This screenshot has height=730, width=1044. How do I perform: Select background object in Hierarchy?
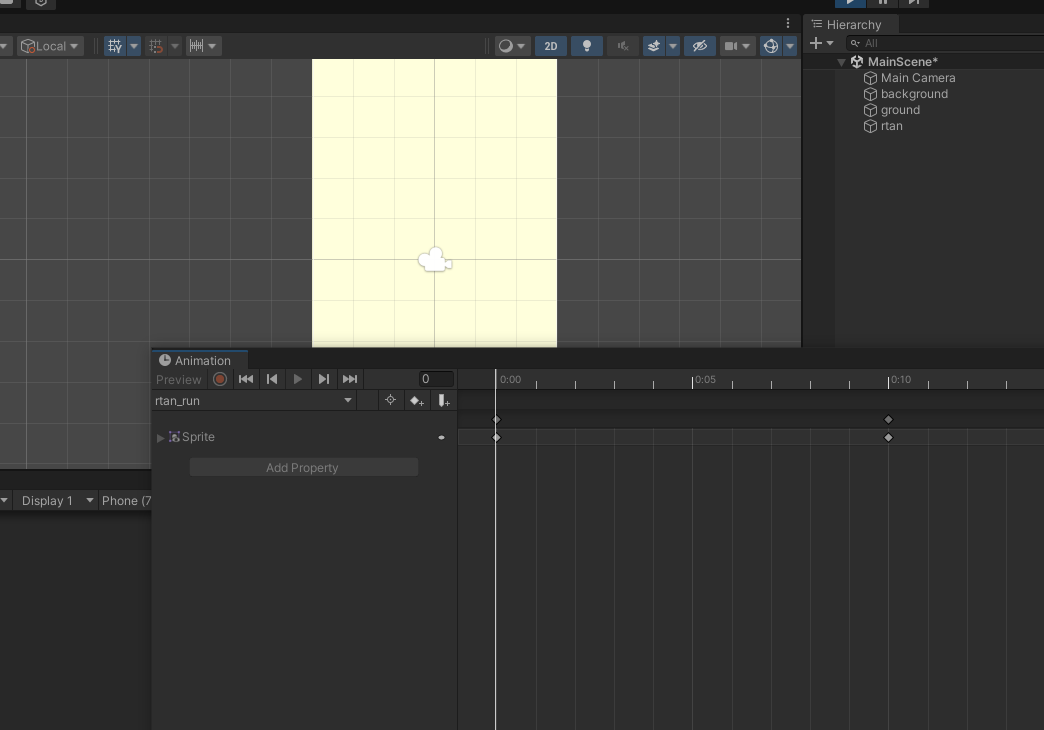tap(914, 94)
